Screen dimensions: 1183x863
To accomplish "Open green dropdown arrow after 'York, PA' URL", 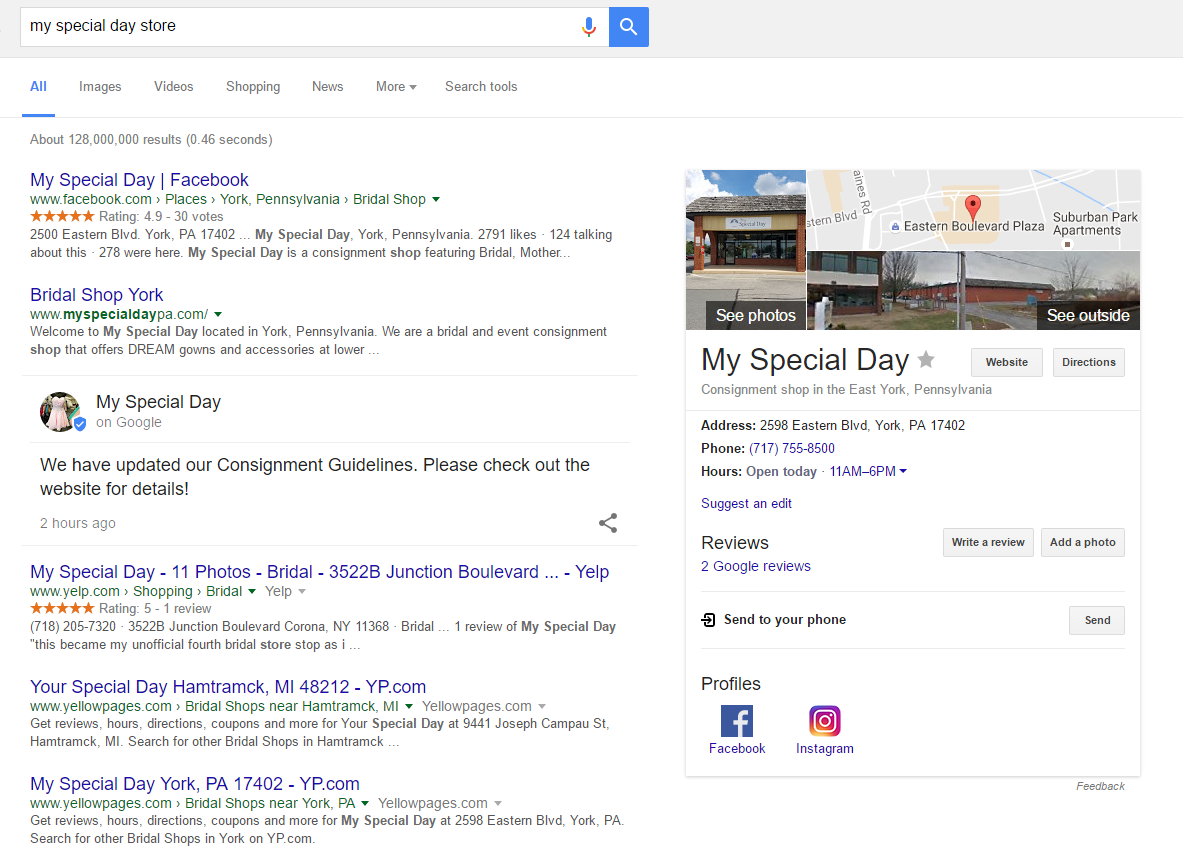I will point(365,803).
